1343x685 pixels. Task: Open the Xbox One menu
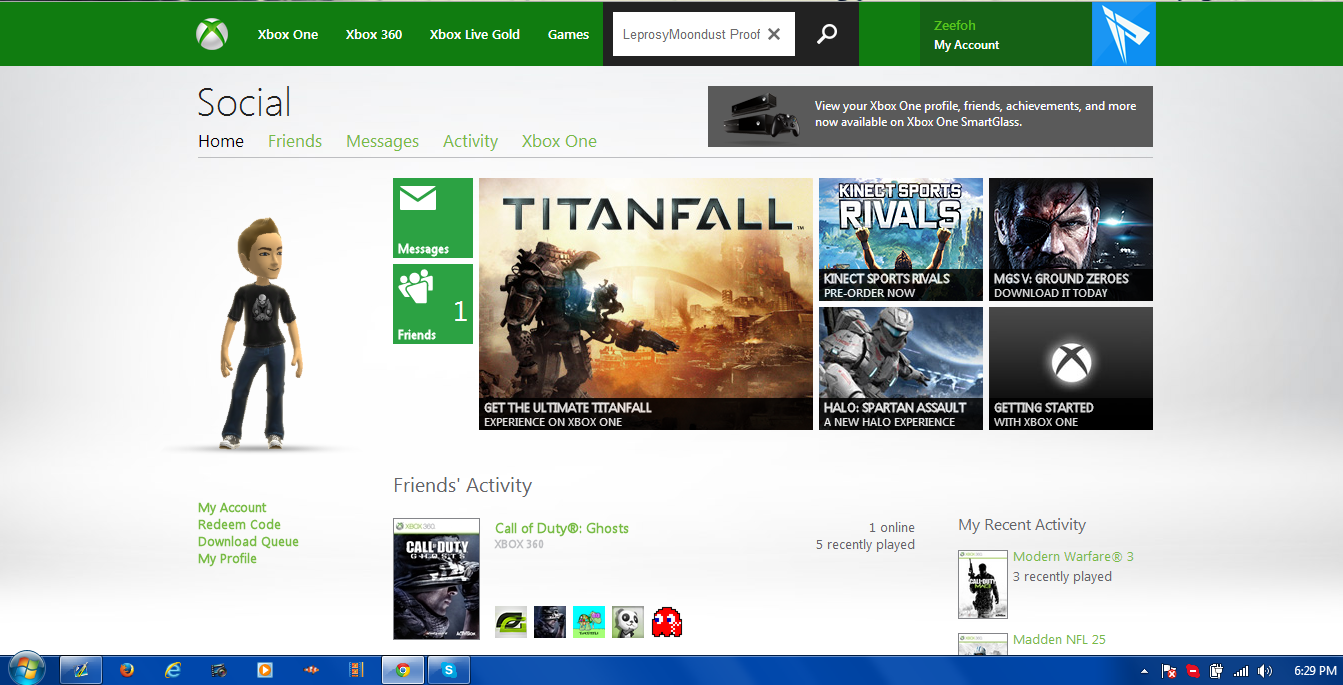click(288, 34)
